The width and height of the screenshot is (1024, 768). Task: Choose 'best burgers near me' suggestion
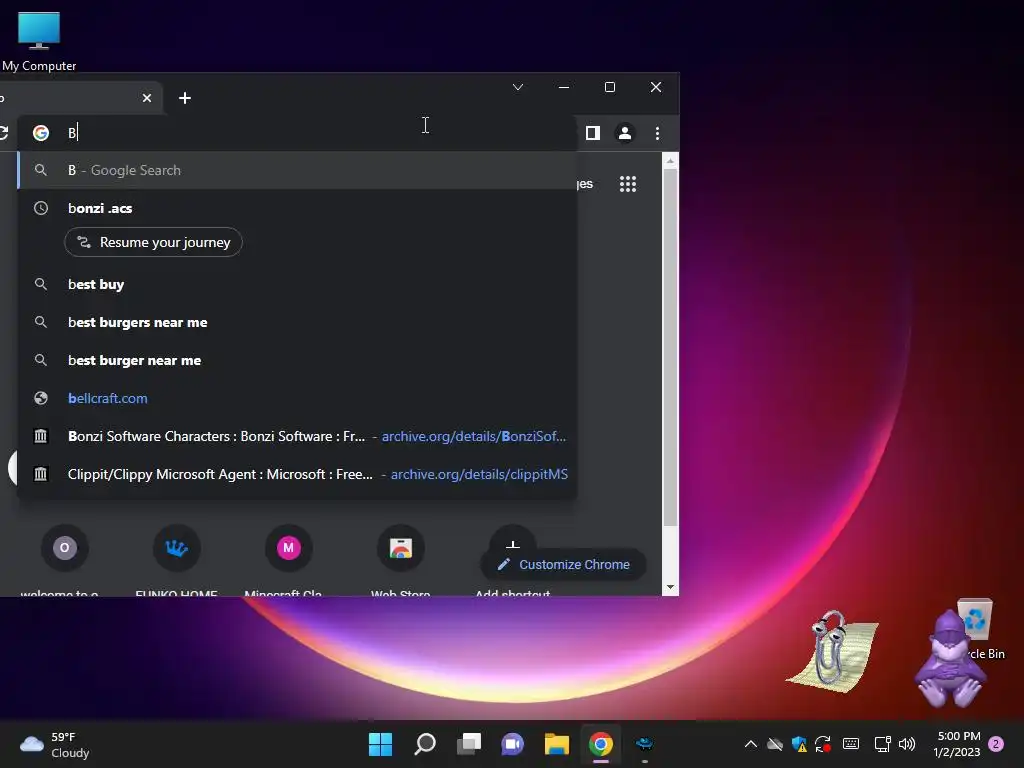tap(297, 322)
